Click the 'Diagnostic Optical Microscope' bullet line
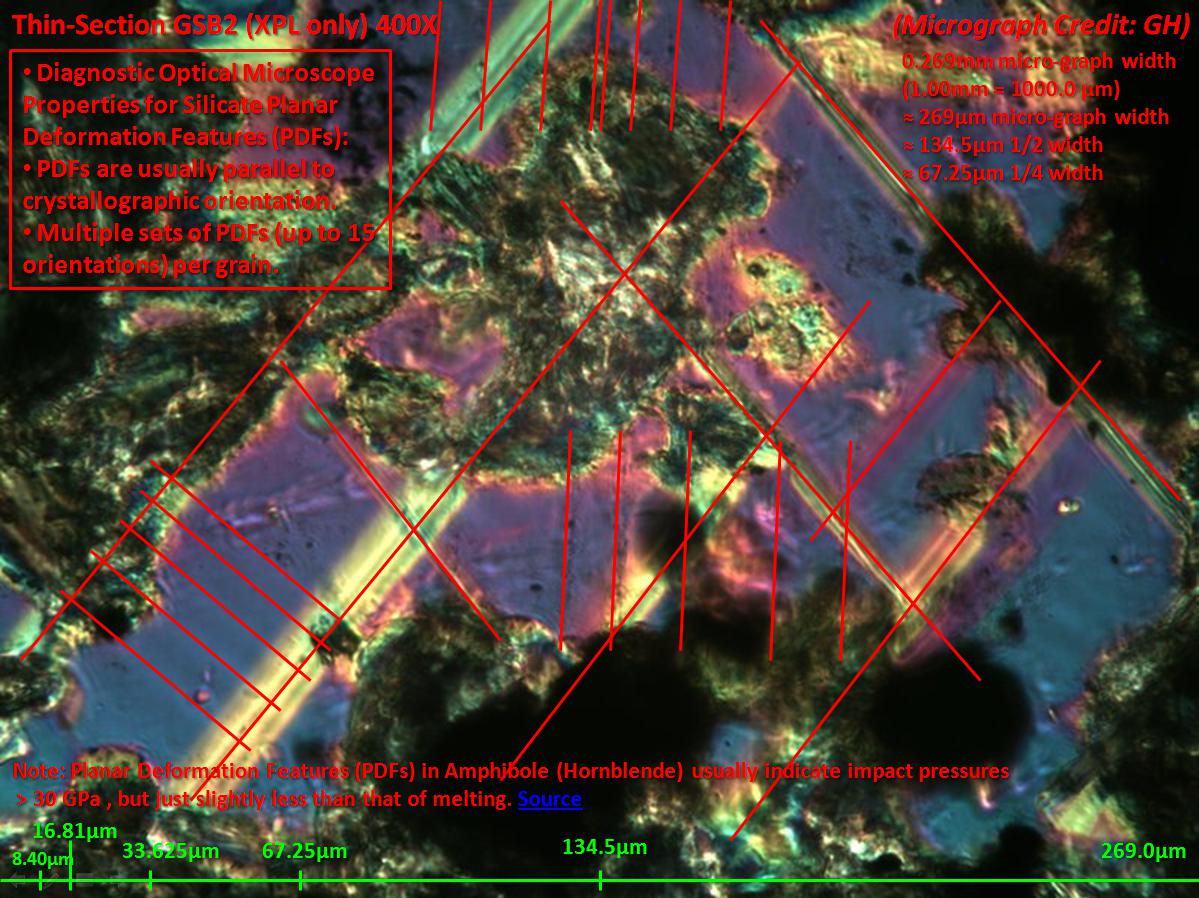The height and width of the screenshot is (898, 1199). (199, 73)
